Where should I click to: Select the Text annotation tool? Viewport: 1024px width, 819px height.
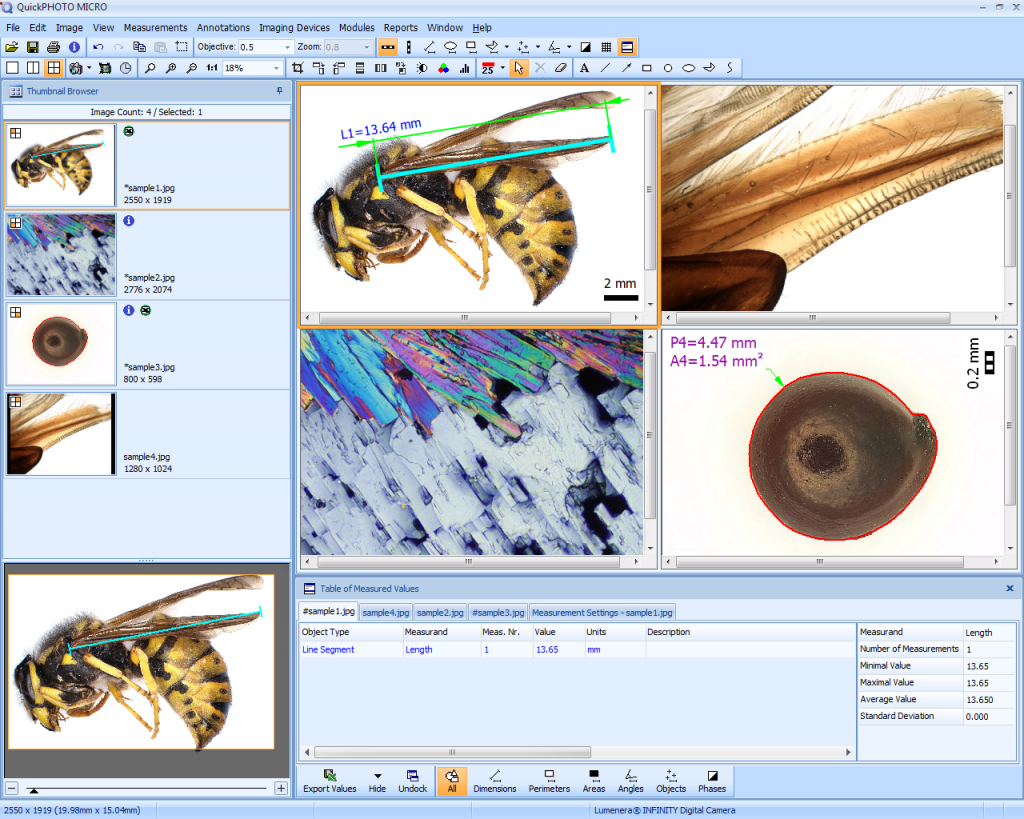[x=585, y=68]
